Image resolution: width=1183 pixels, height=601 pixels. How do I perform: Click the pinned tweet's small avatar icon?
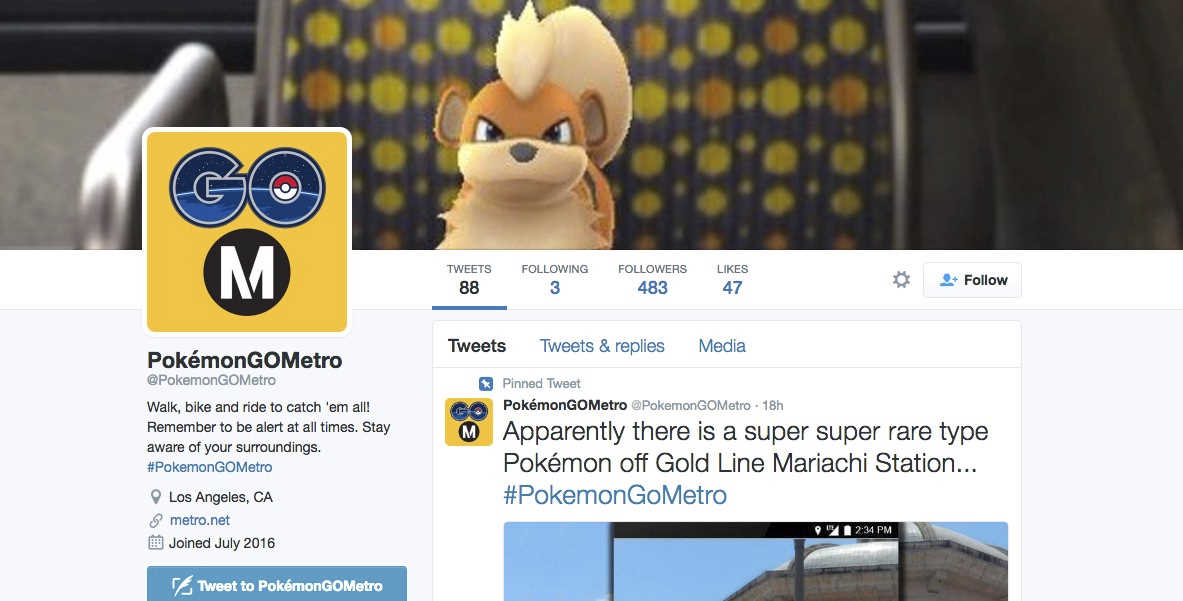click(x=469, y=422)
